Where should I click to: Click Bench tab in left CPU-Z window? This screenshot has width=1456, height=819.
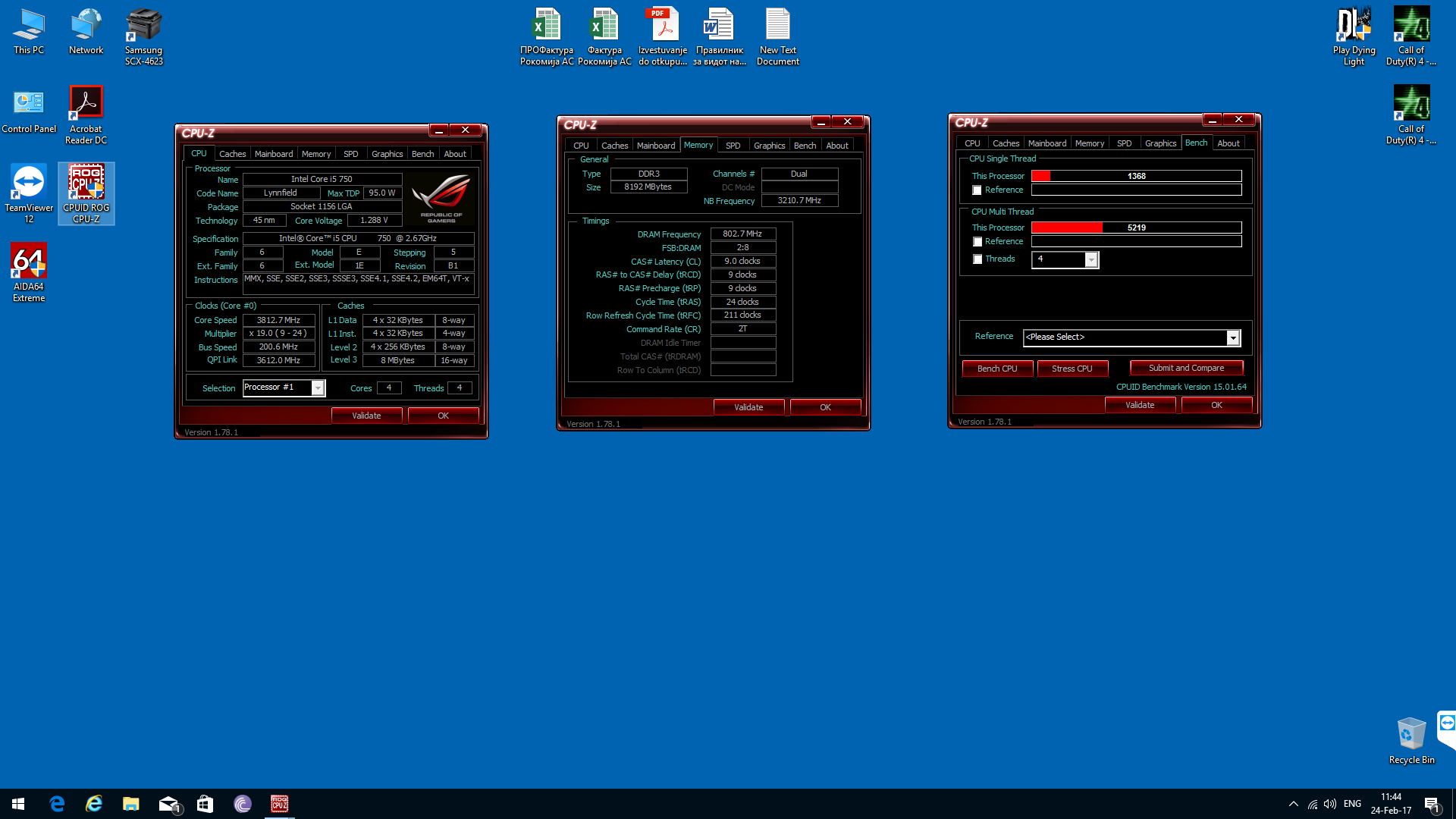pos(422,154)
